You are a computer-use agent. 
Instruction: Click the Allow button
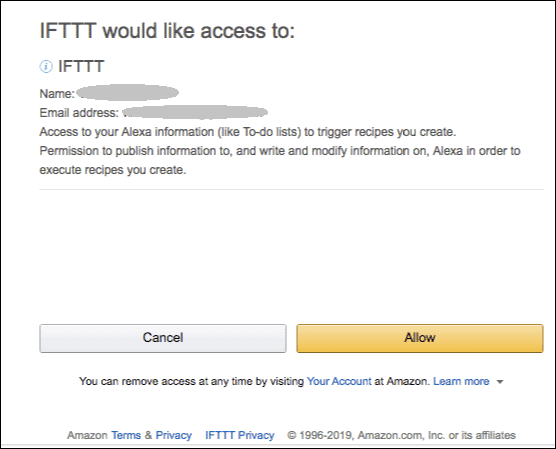pos(420,338)
